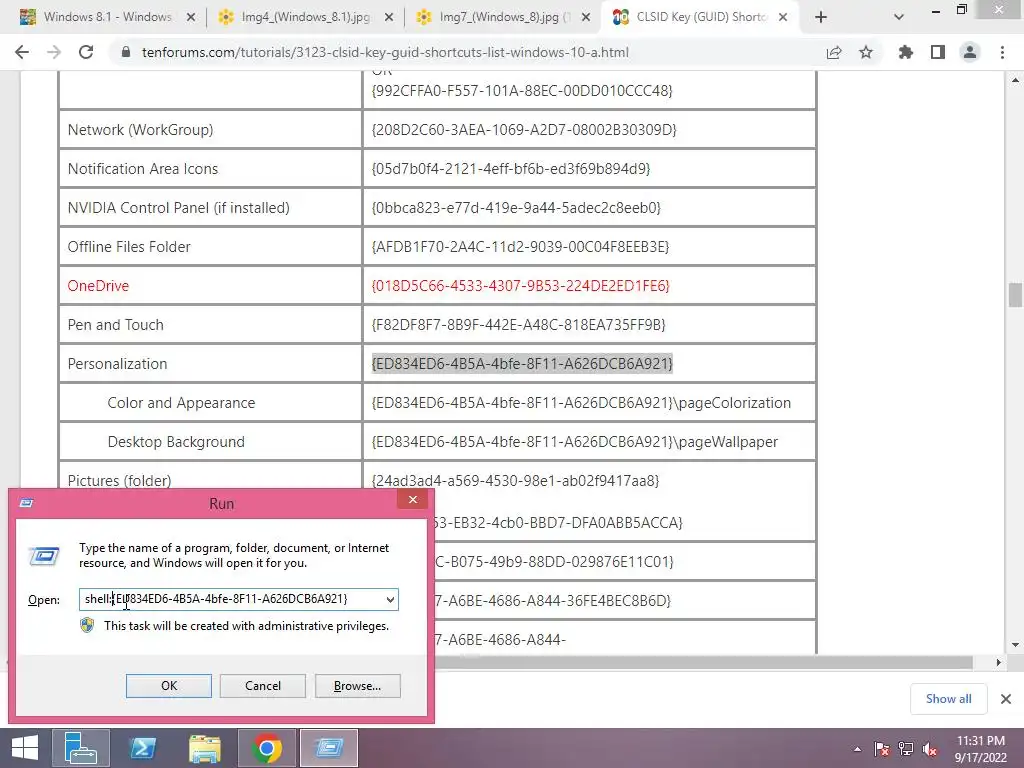Click the muted volume tray icon
The image size is (1024, 768).
click(x=930, y=749)
